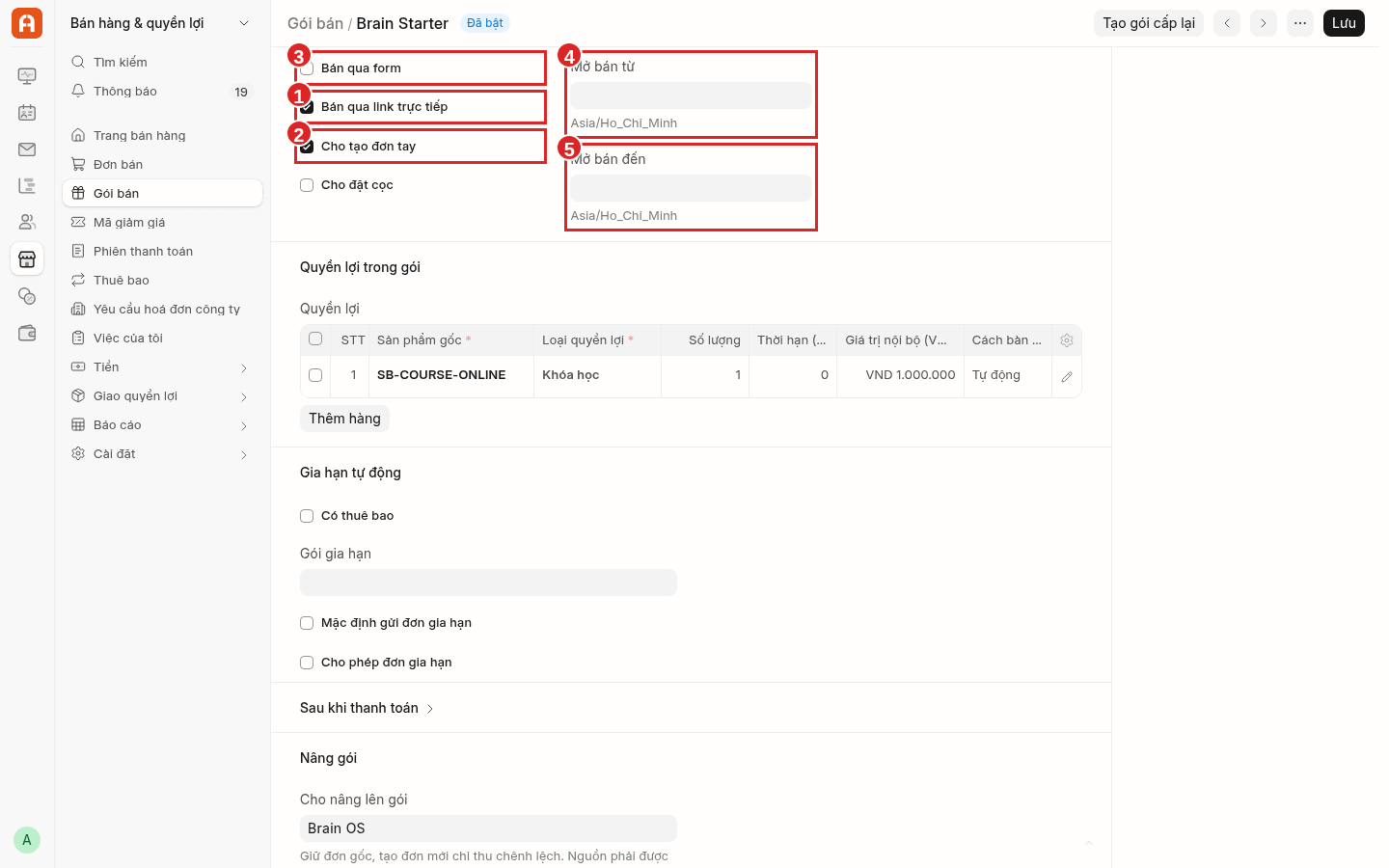Select the storefront icon in left rail
The width and height of the screenshot is (1389, 868).
tap(27, 259)
